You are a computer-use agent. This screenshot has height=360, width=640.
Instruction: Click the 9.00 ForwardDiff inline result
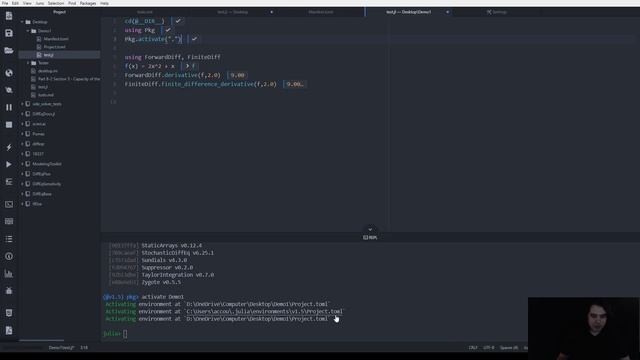237,75
